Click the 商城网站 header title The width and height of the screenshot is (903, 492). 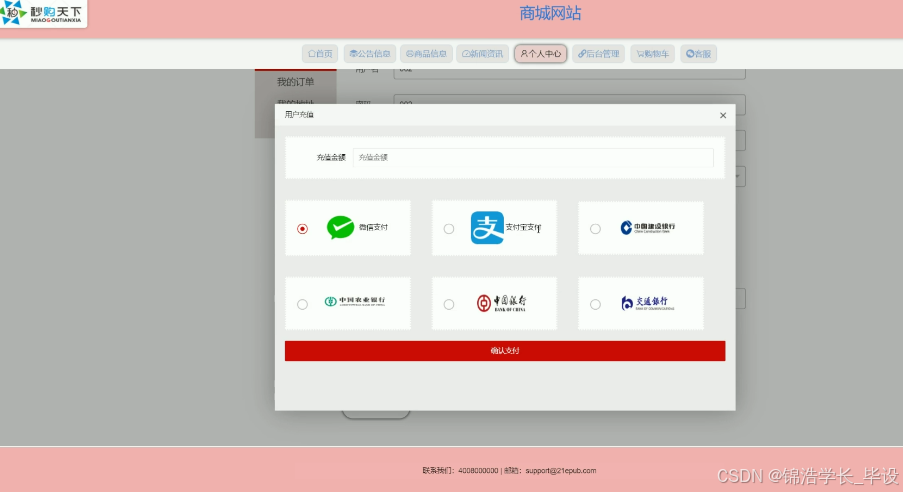coord(550,13)
